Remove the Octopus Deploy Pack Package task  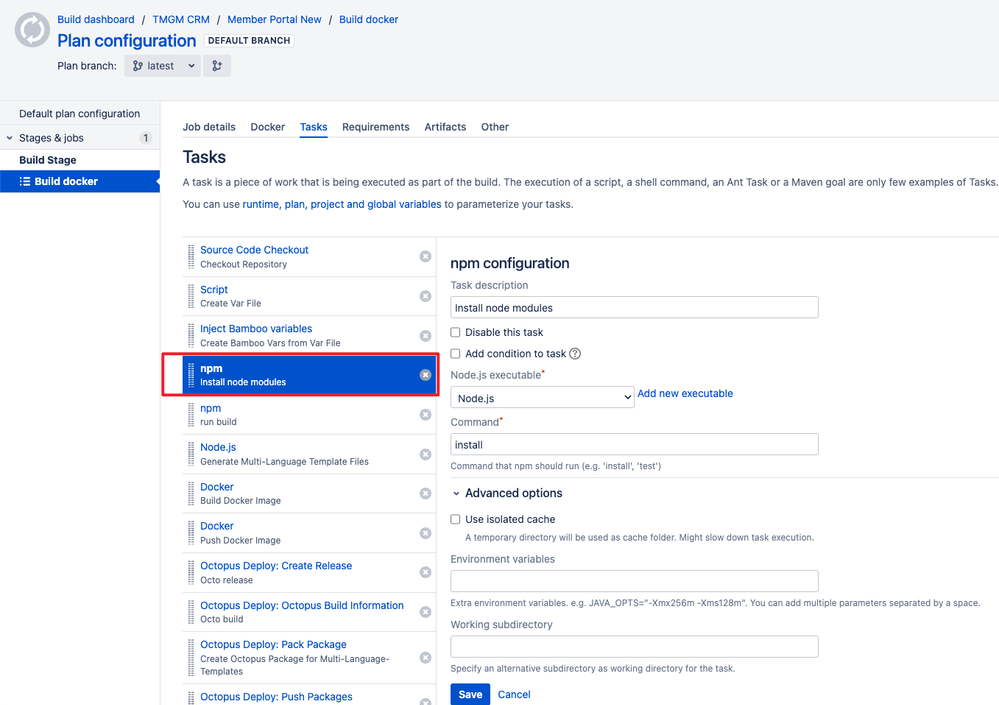point(426,657)
